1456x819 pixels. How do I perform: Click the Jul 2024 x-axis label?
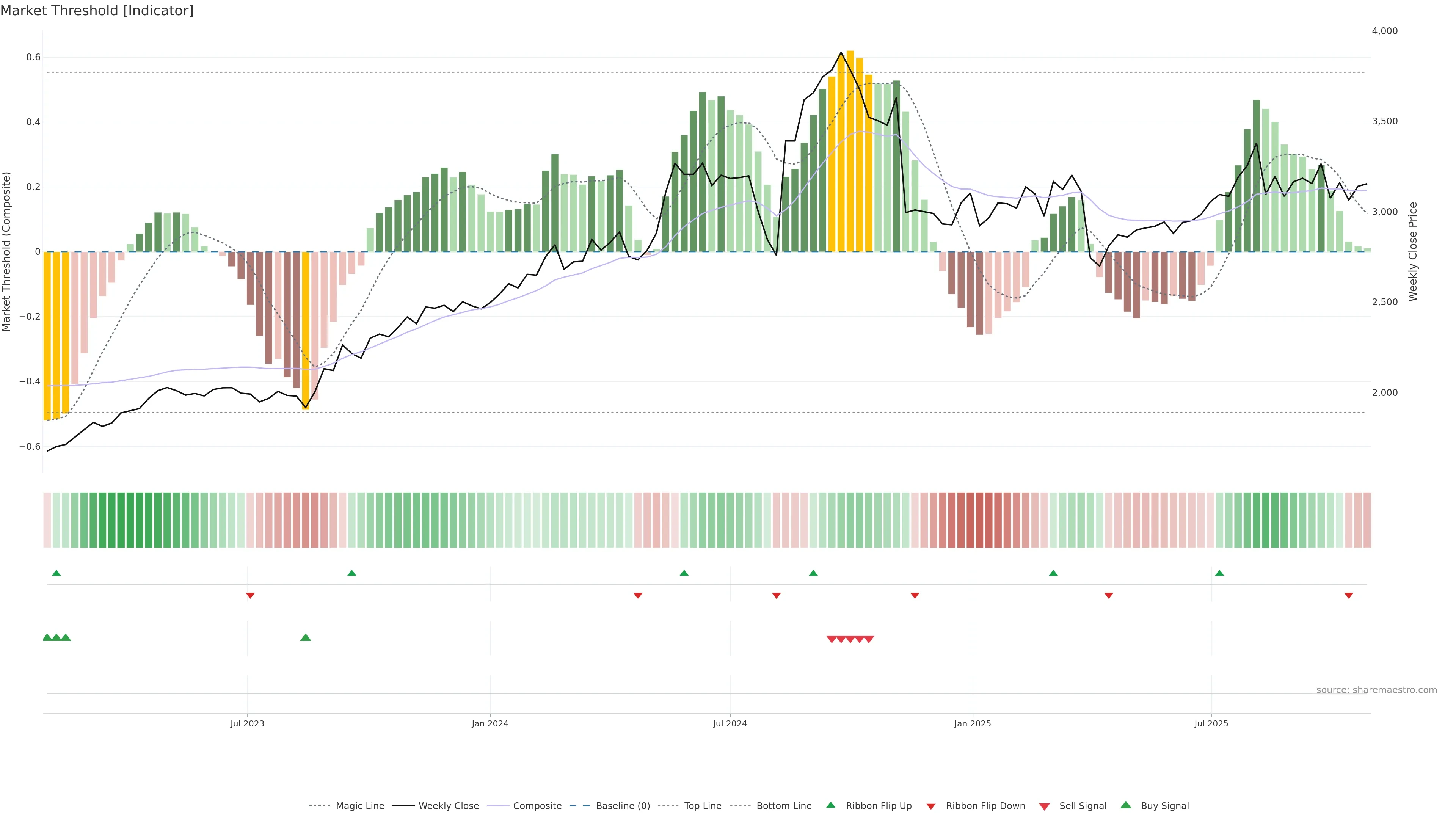730,723
